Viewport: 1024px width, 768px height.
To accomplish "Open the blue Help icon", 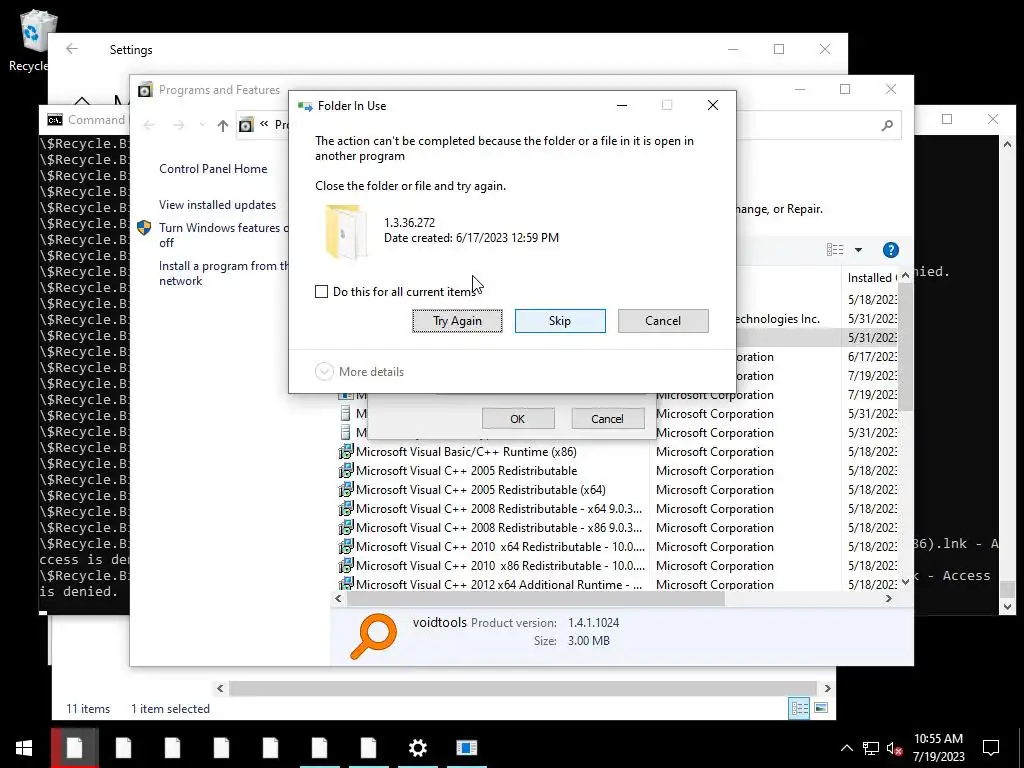I will [x=891, y=250].
